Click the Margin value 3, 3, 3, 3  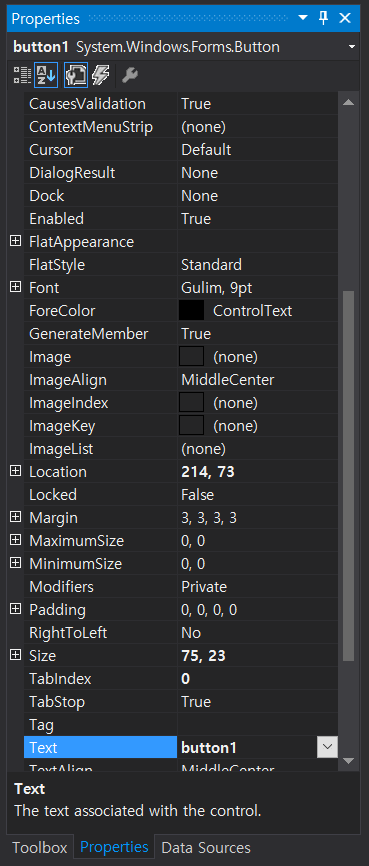click(209, 518)
